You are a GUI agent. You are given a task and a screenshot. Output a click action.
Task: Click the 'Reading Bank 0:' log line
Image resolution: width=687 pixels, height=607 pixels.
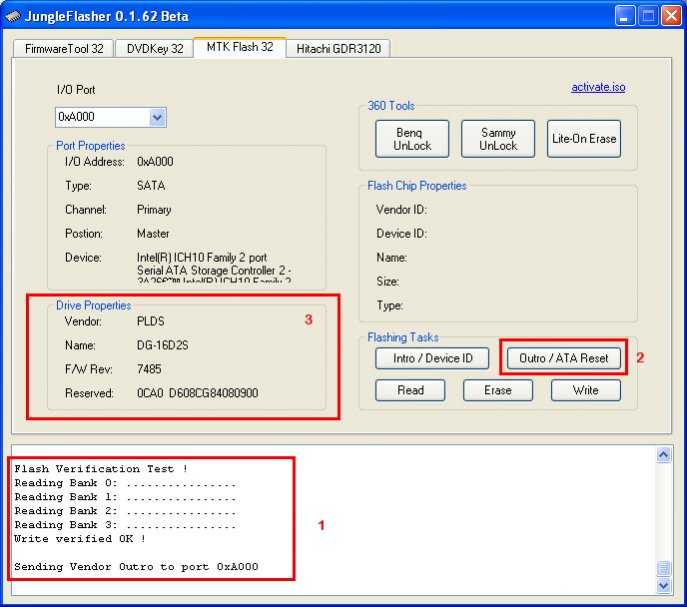[x=125, y=483]
